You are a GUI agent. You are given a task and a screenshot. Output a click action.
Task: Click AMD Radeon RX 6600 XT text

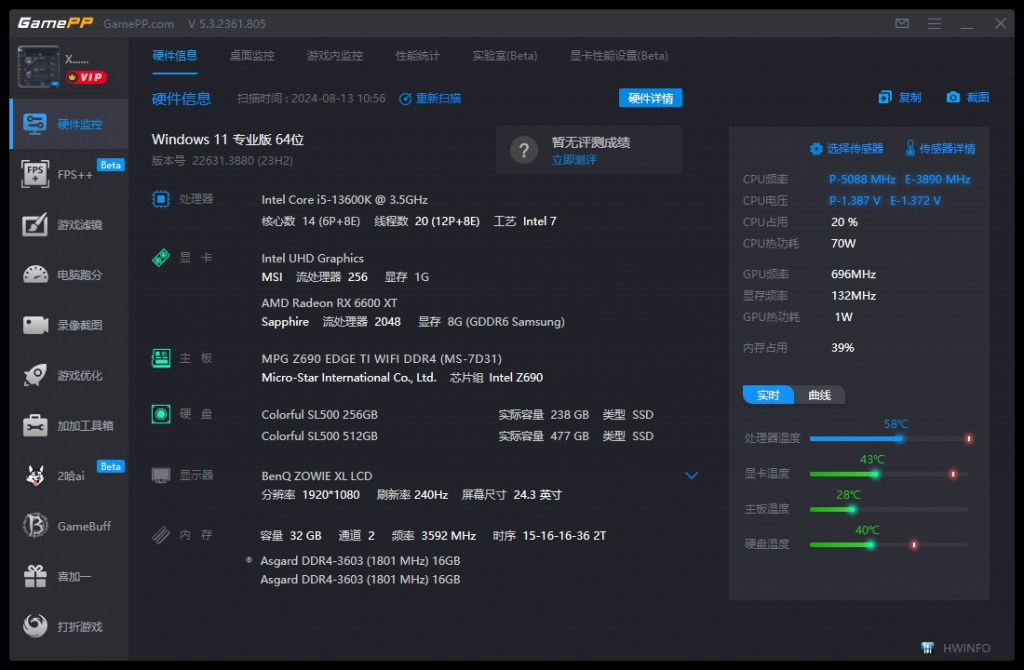point(329,303)
